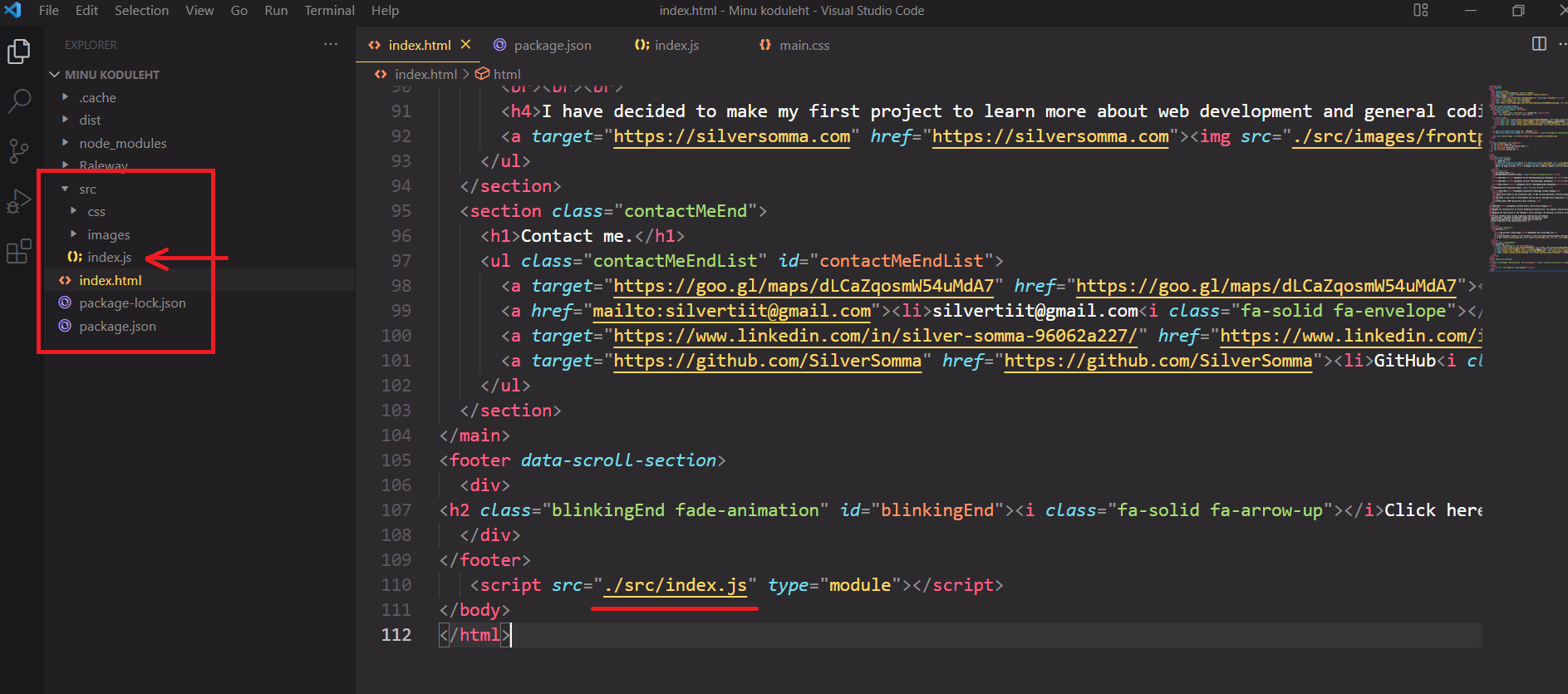This screenshot has height=694, width=1568.
Task: Open package.json from the explorer
Action: click(x=117, y=327)
